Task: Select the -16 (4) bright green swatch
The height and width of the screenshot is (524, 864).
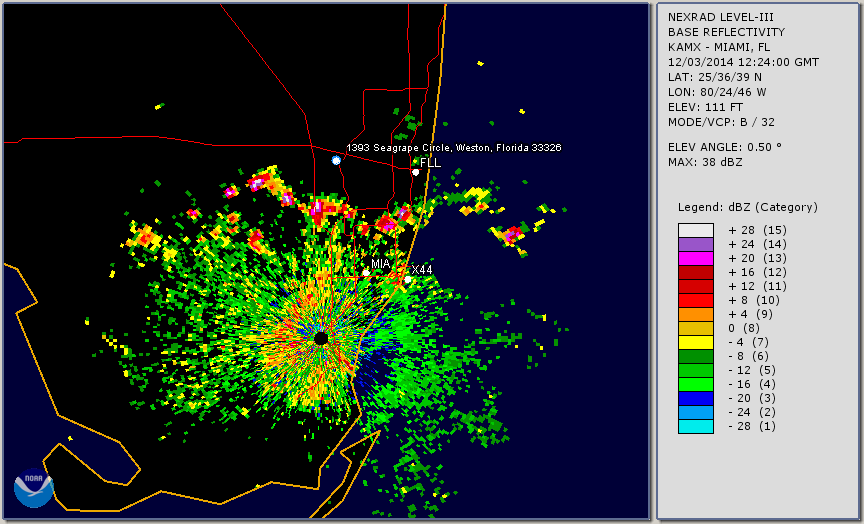Action: (695, 385)
